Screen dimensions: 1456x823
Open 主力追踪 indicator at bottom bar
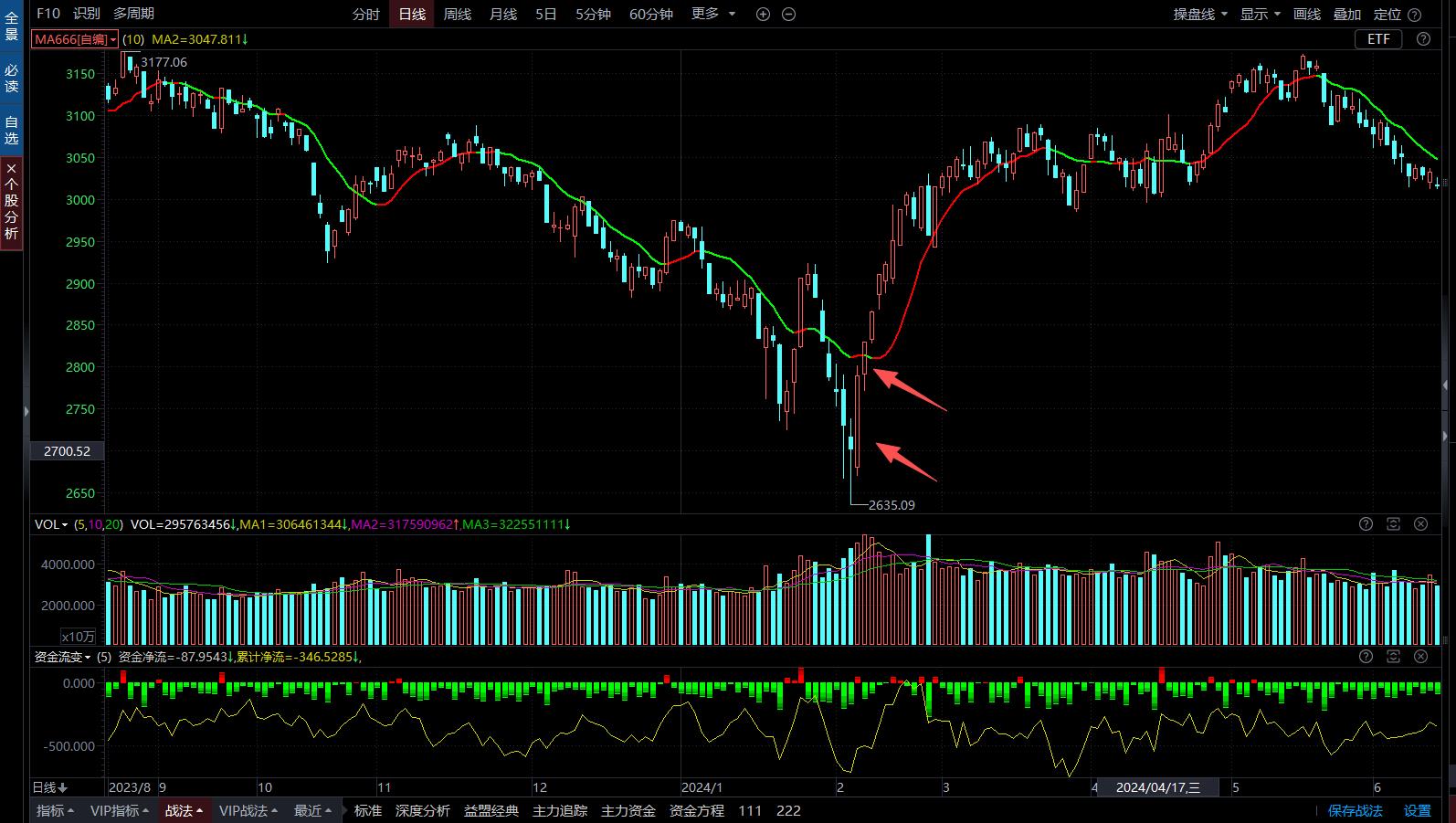[x=560, y=810]
